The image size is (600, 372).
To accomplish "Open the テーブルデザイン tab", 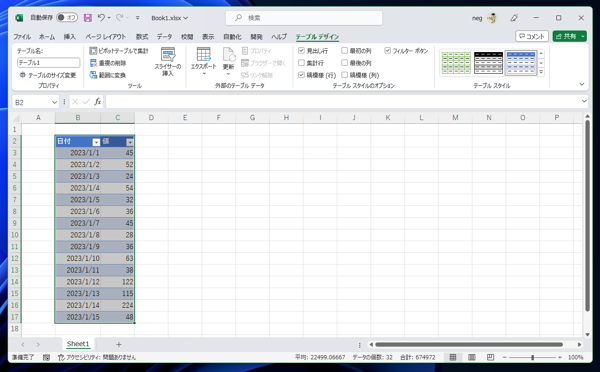I will tap(317, 37).
